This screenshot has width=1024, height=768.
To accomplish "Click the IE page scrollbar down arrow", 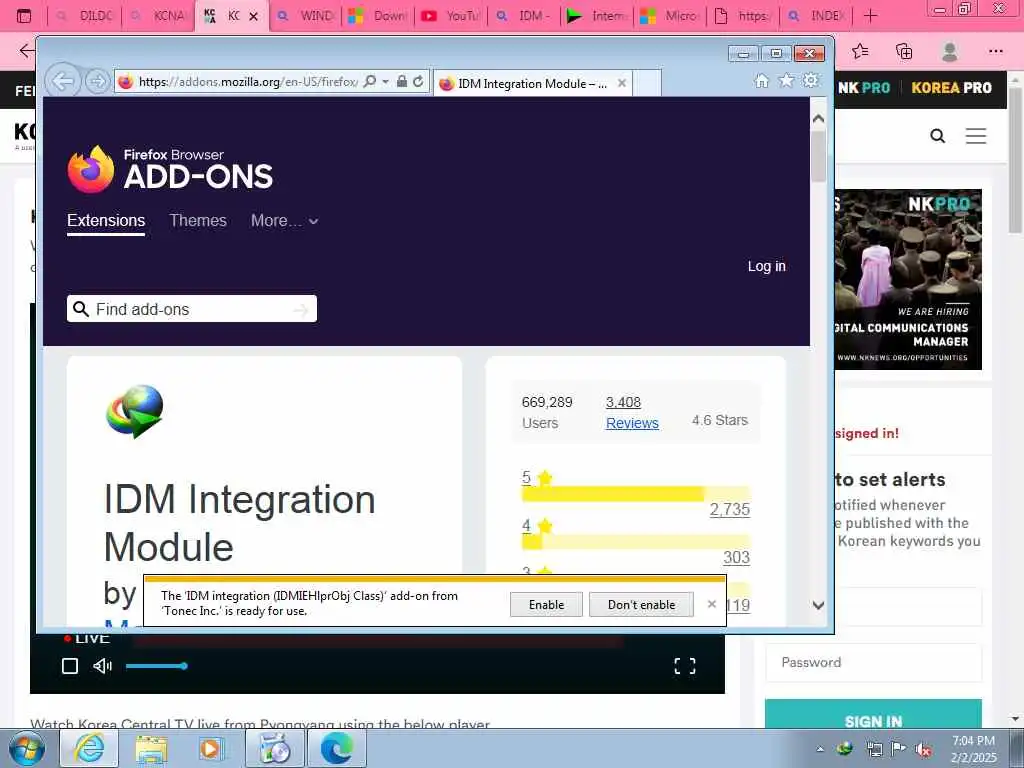I will (x=818, y=605).
